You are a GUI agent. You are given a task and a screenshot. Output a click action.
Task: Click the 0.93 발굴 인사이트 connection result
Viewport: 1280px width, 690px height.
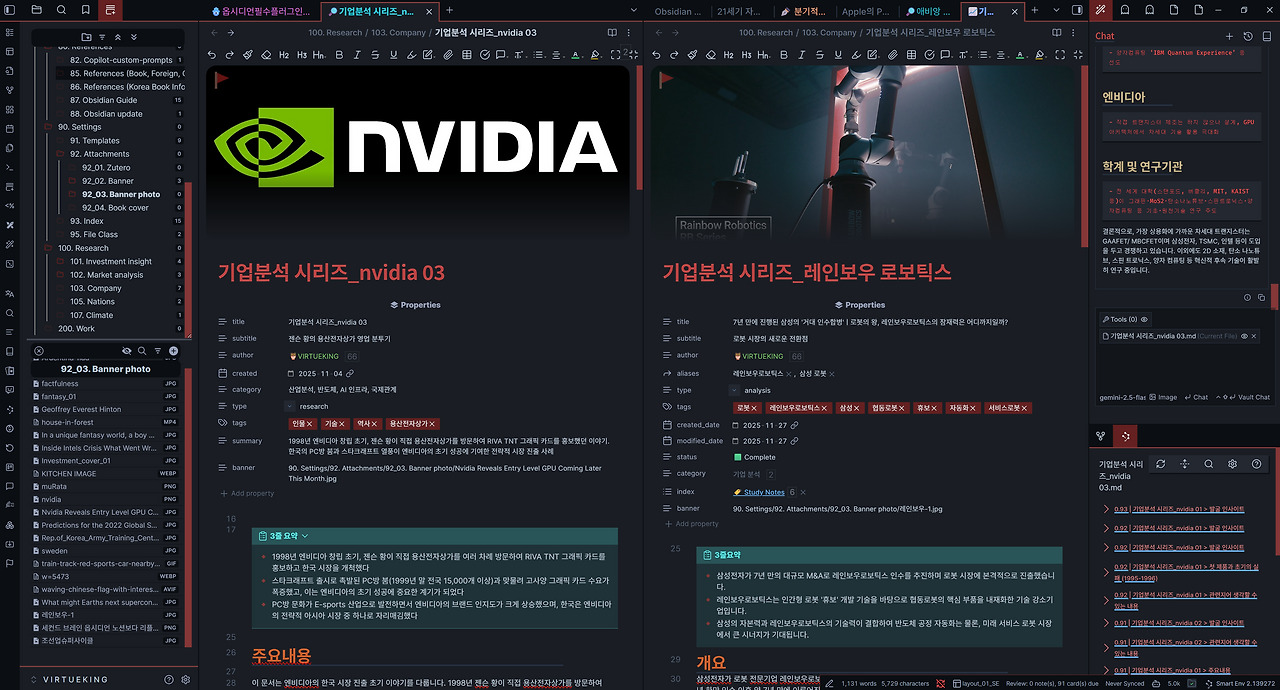(x=1180, y=509)
